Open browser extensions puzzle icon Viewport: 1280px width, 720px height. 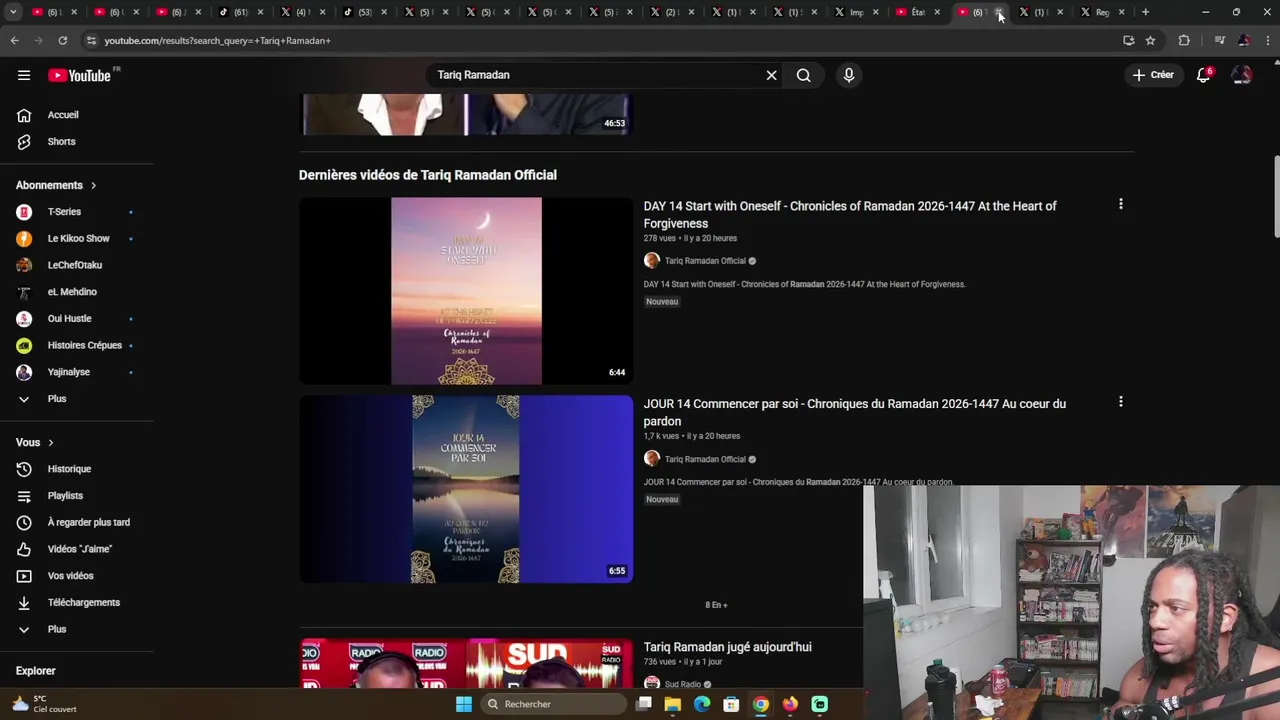pyautogui.click(x=1184, y=40)
